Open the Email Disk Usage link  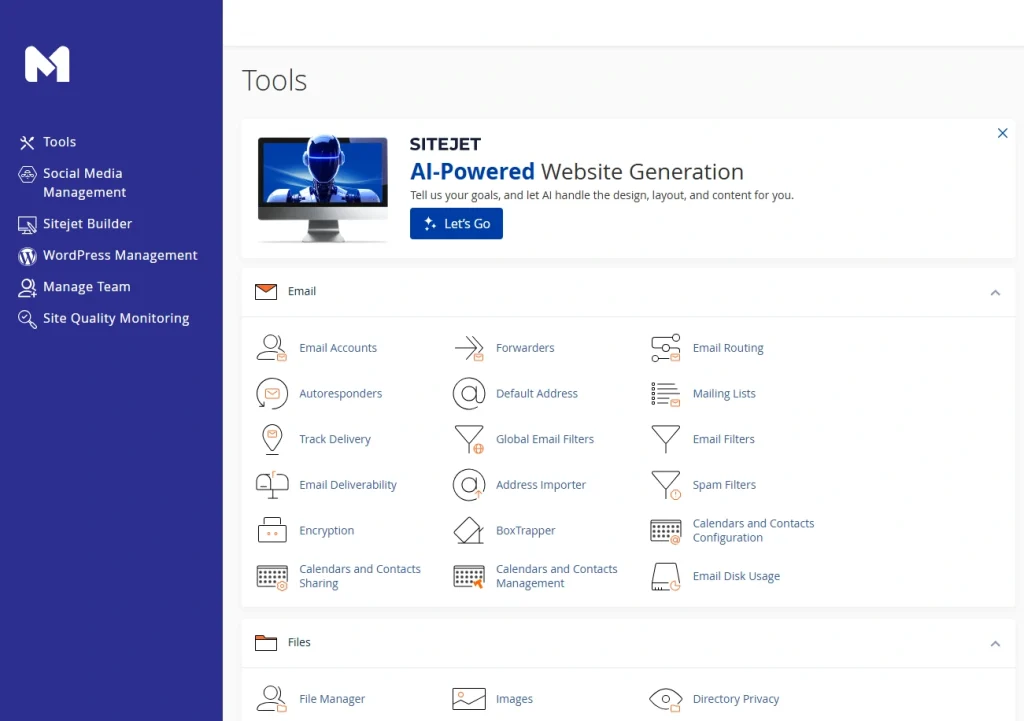736,577
